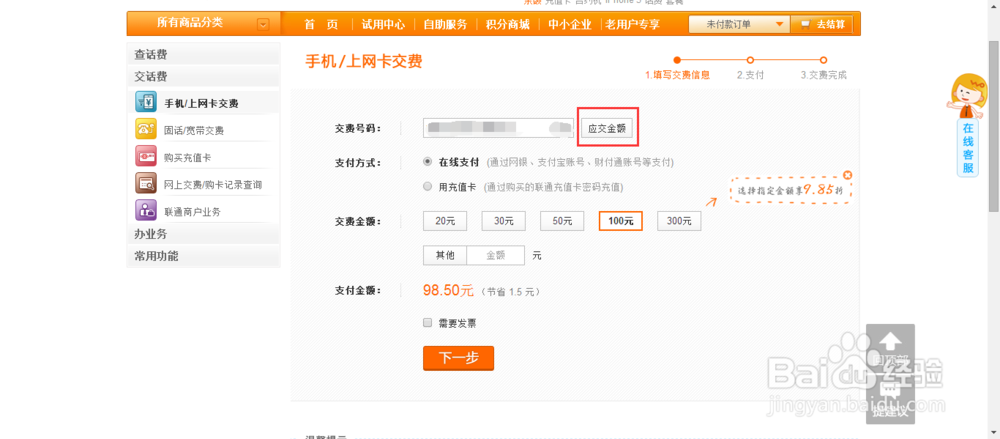Check the 需要发票 invoice checkbox

click(427, 323)
